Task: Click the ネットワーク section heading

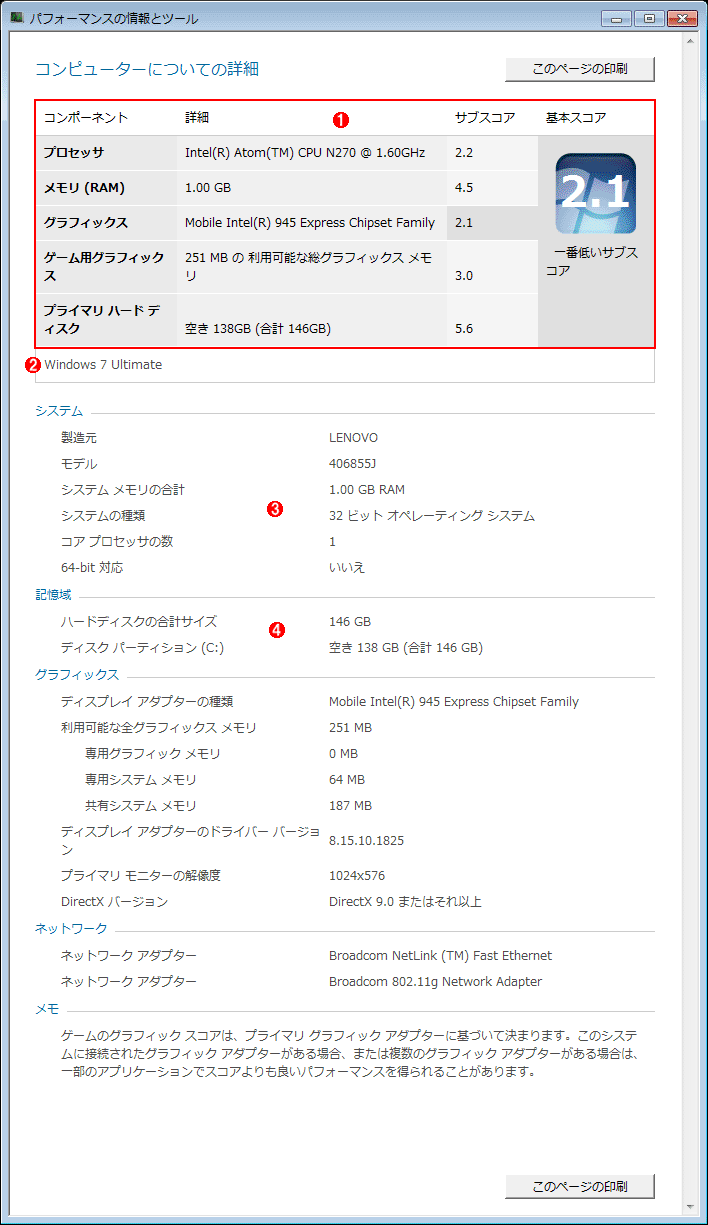Action: pyautogui.click(x=69, y=929)
